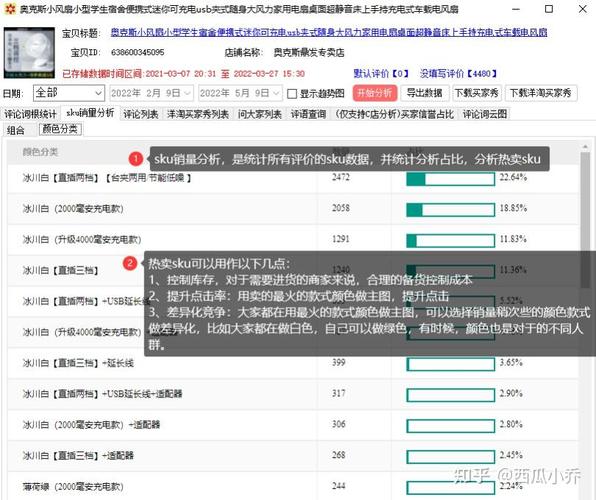This screenshot has width=596, height=500.
Task: Switch to the sku销量分析 tab
Action: (90, 113)
